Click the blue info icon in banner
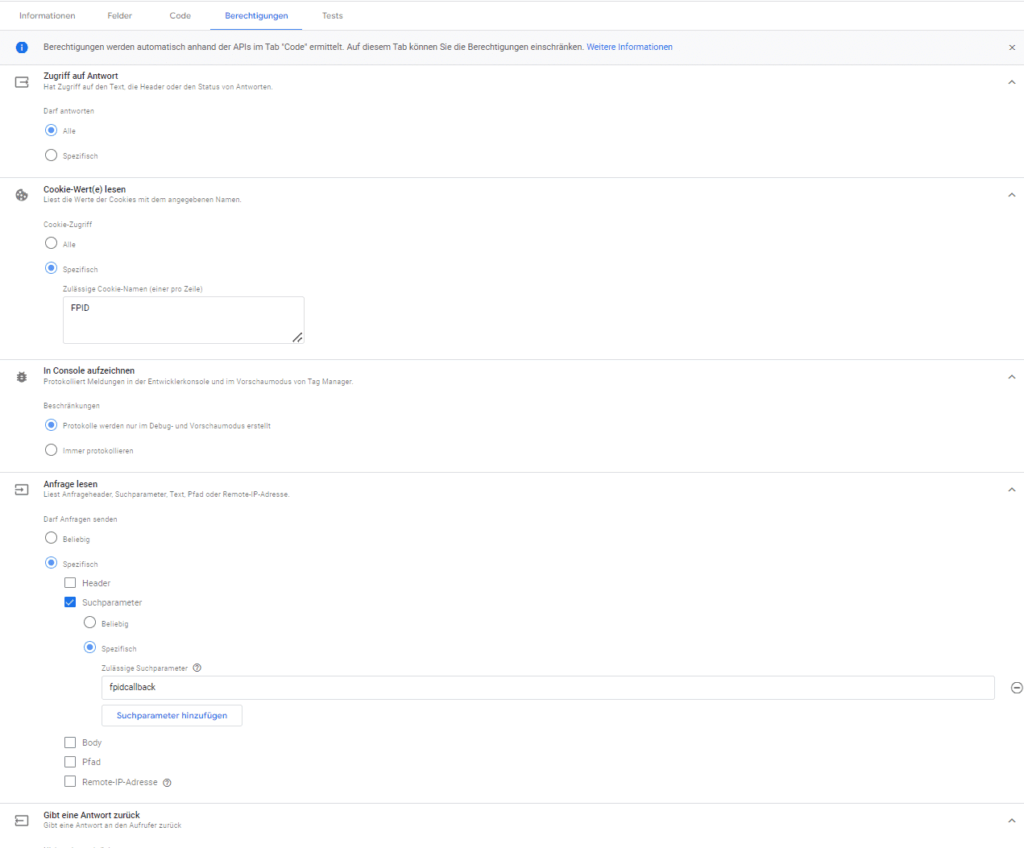 pos(22,47)
